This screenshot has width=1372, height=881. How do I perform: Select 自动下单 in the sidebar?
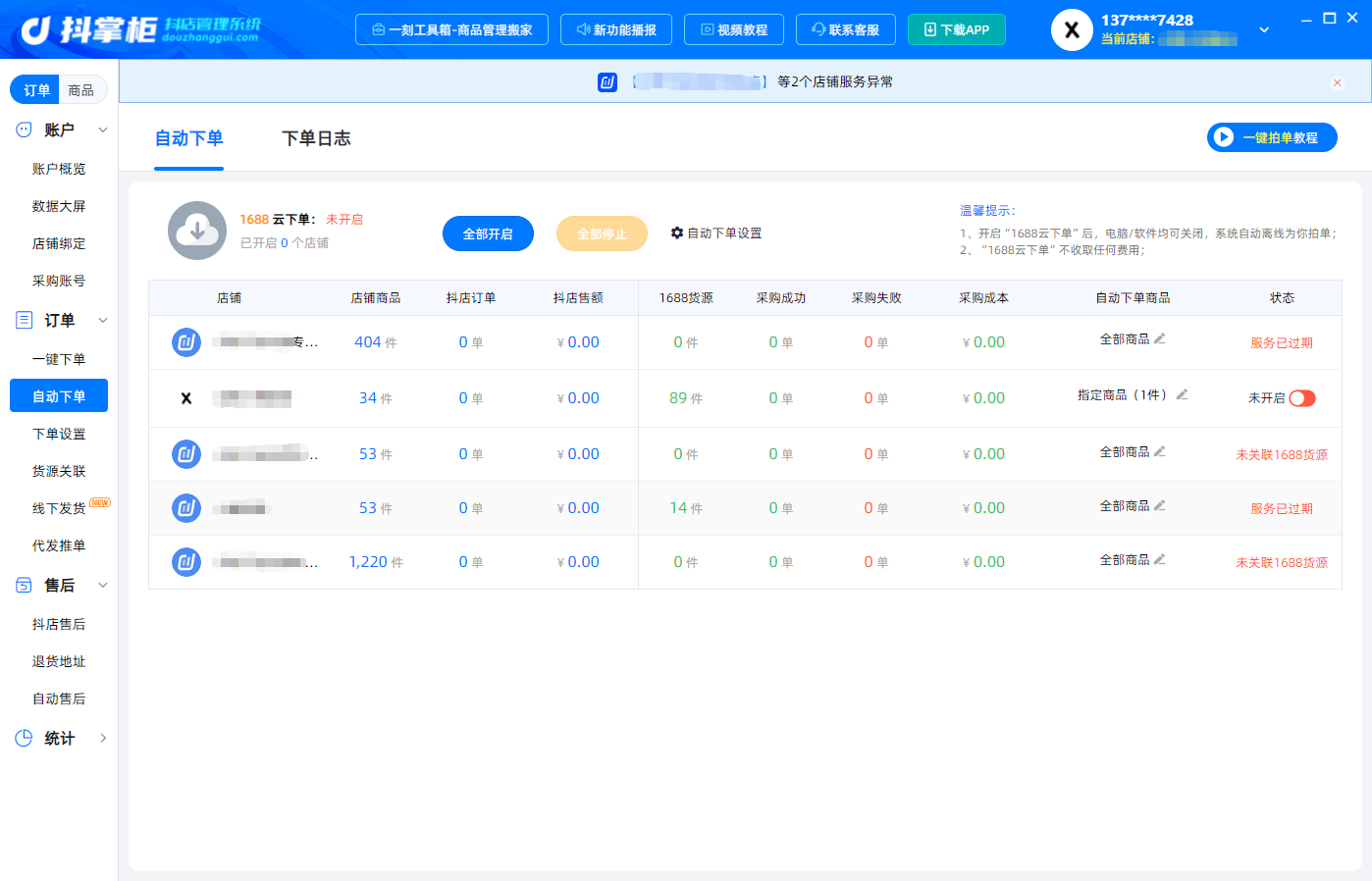tap(59, 395)
